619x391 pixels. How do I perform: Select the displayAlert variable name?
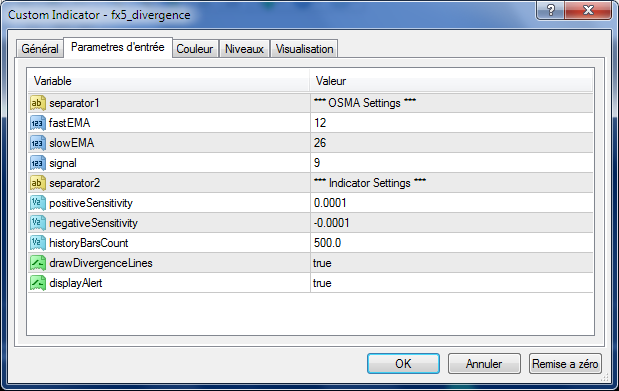click(x=75, y=283)
